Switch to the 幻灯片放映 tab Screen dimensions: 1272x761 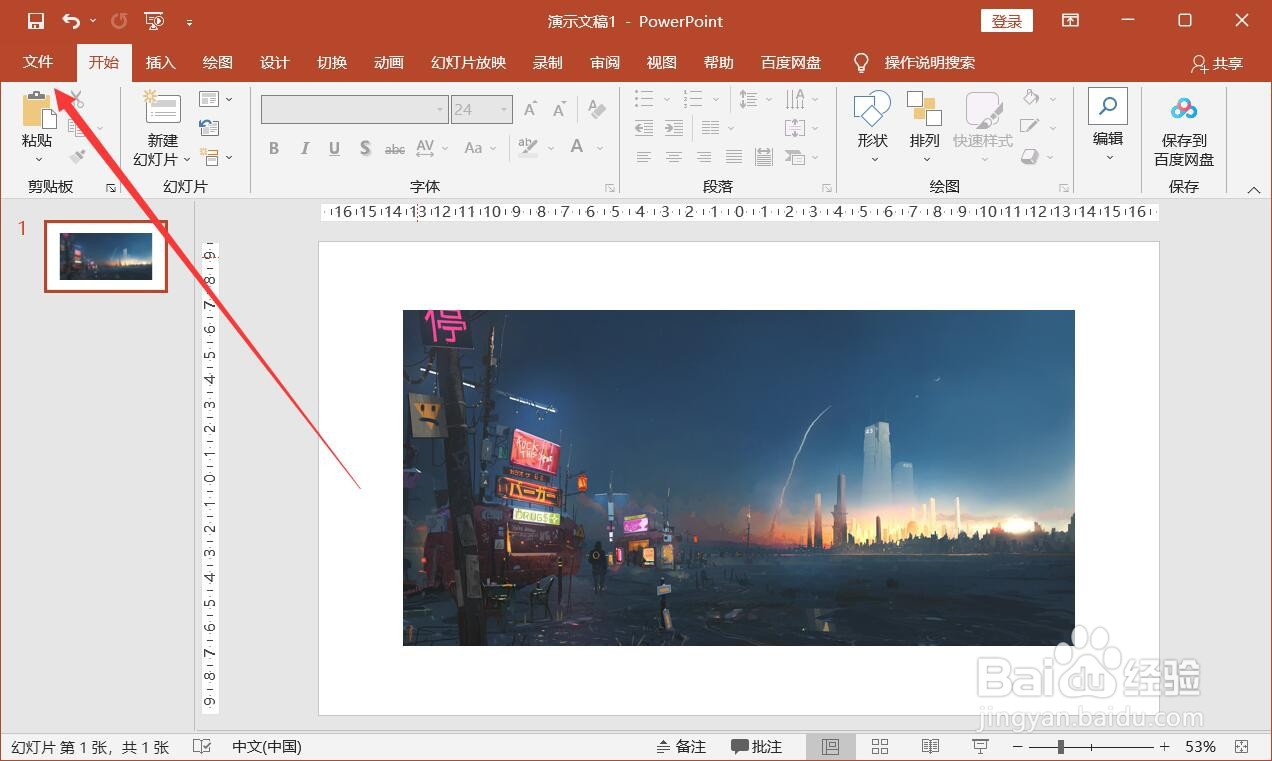[x=468, y=62]
